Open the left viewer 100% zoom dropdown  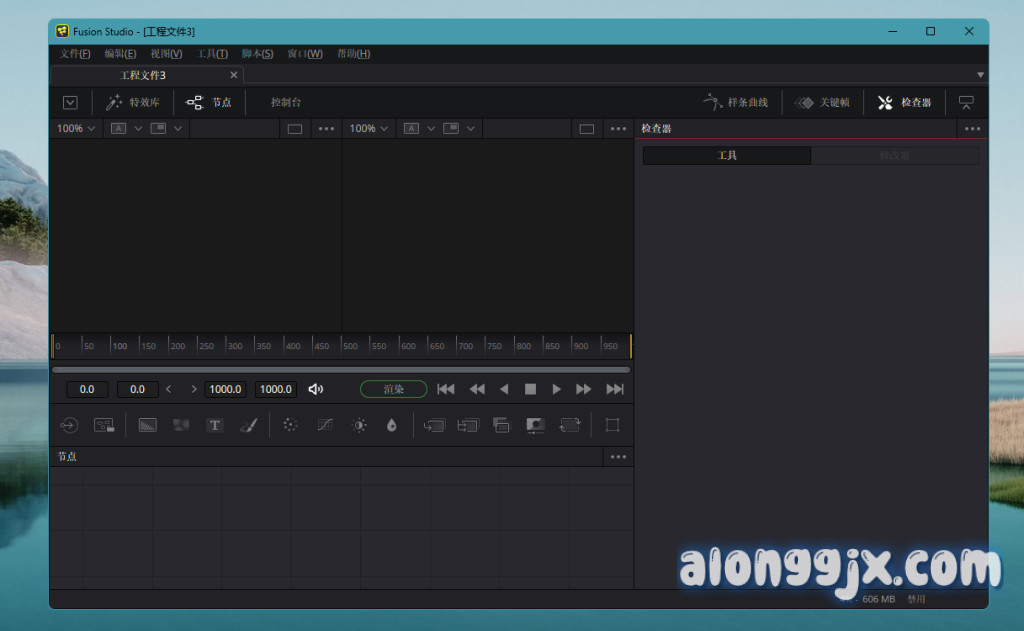[76, 128]
